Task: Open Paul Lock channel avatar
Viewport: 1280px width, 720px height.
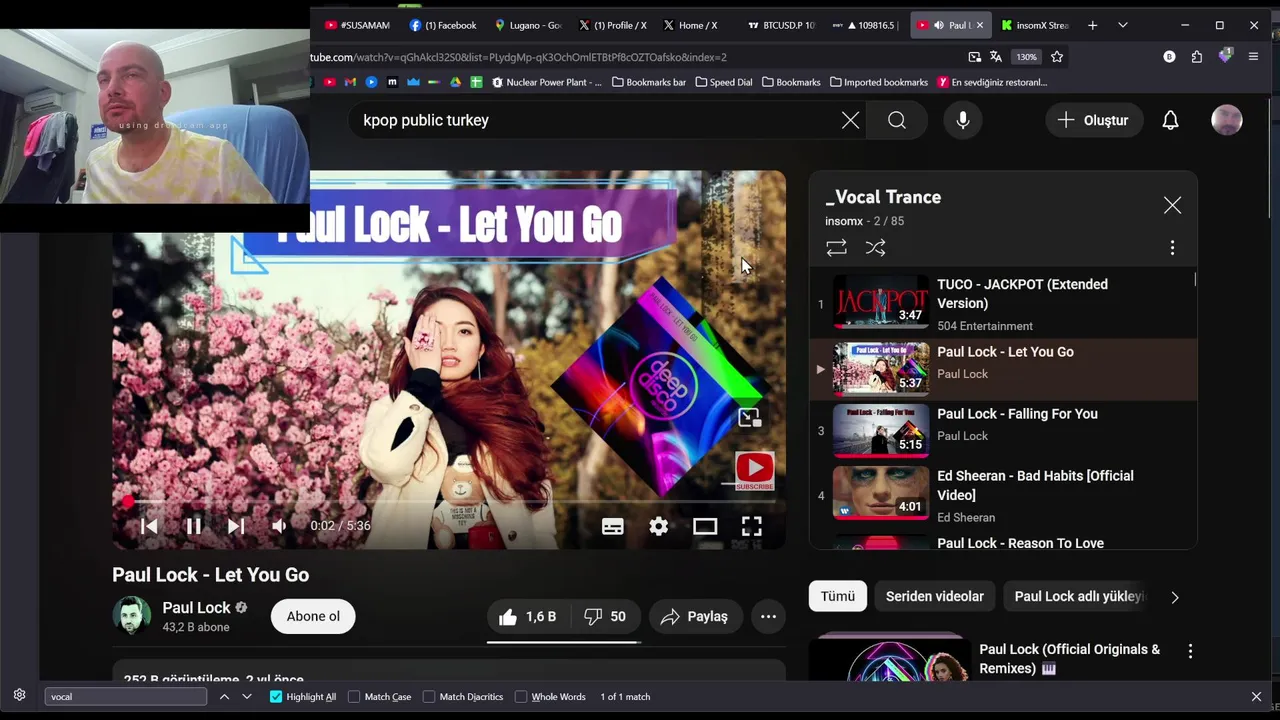Action: click(131, 616)
